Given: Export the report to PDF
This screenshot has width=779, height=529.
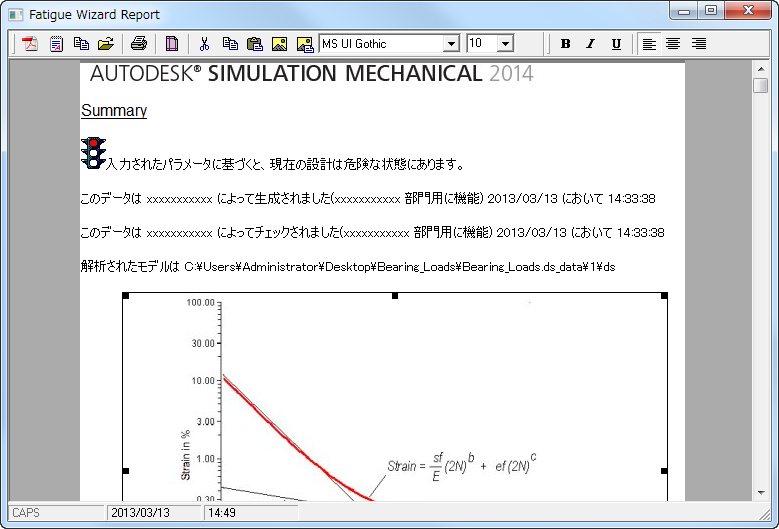Looking at the screenshot, I should 30,44.
